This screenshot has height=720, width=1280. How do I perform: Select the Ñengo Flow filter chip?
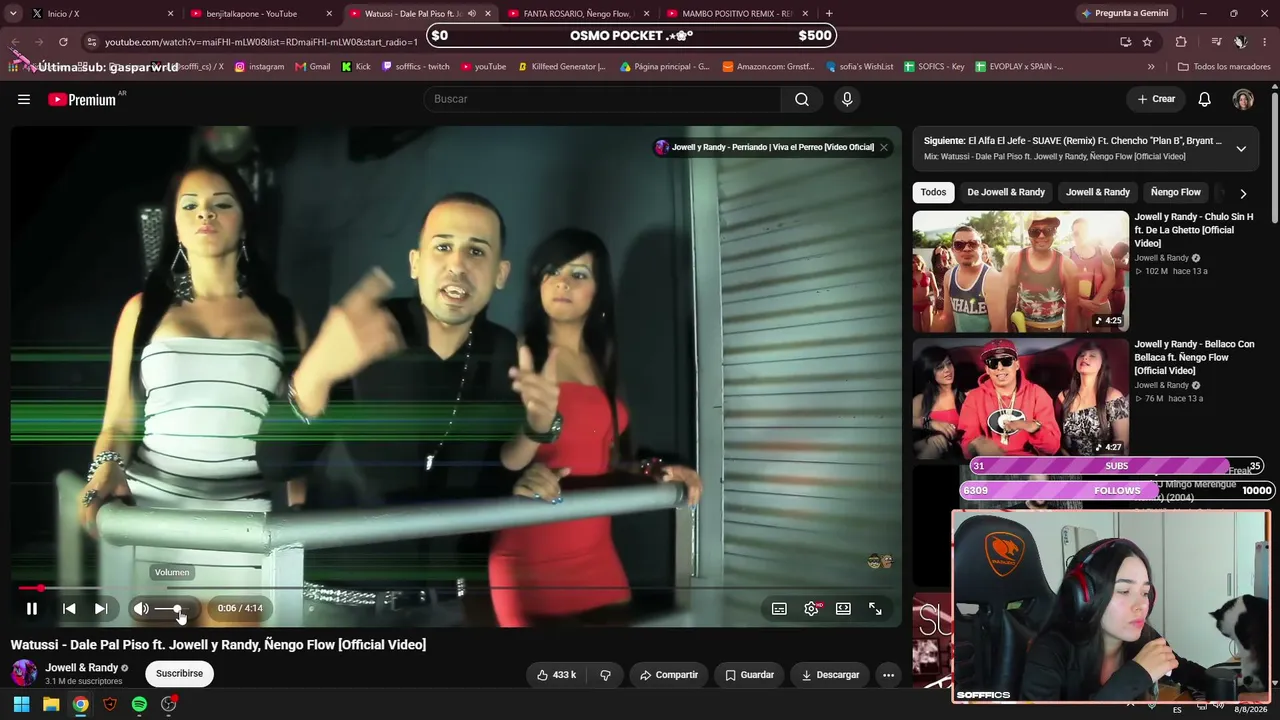(1176, 192)
